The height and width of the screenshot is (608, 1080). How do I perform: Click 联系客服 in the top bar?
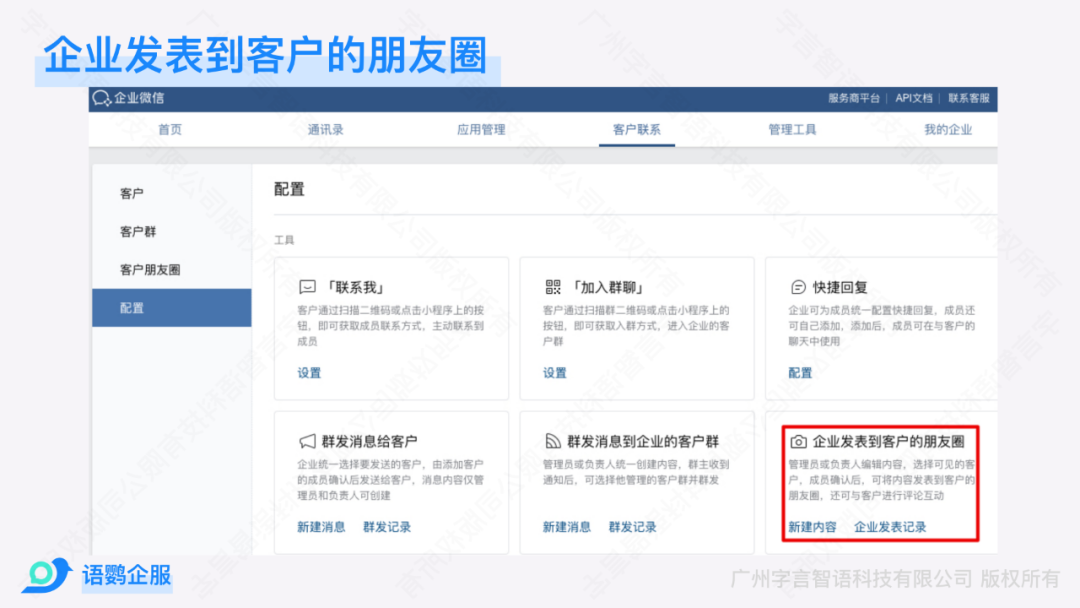[x=968, y=98]
